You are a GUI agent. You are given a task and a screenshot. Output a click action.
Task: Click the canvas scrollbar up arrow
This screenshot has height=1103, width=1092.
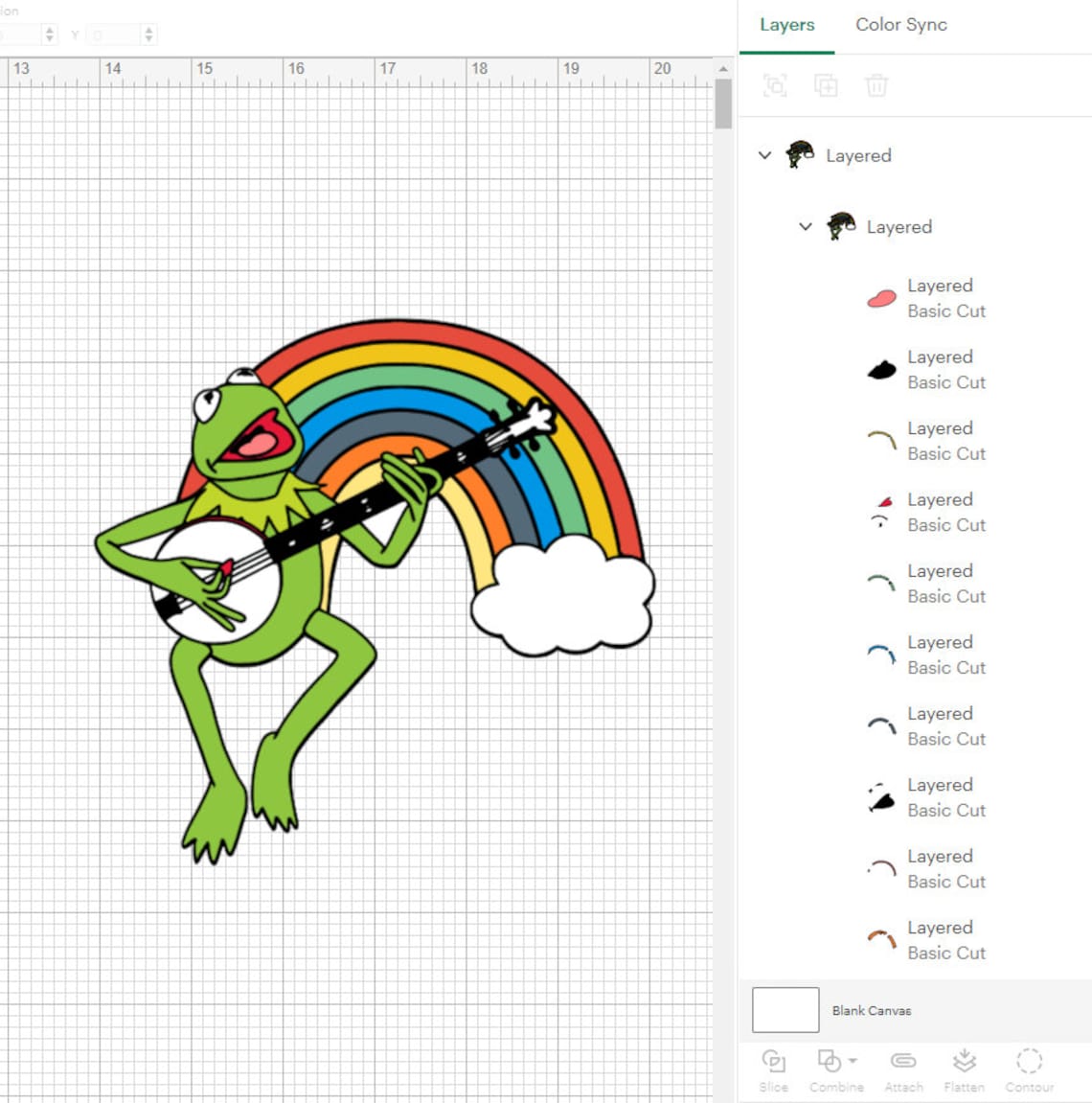pos(723,69)
